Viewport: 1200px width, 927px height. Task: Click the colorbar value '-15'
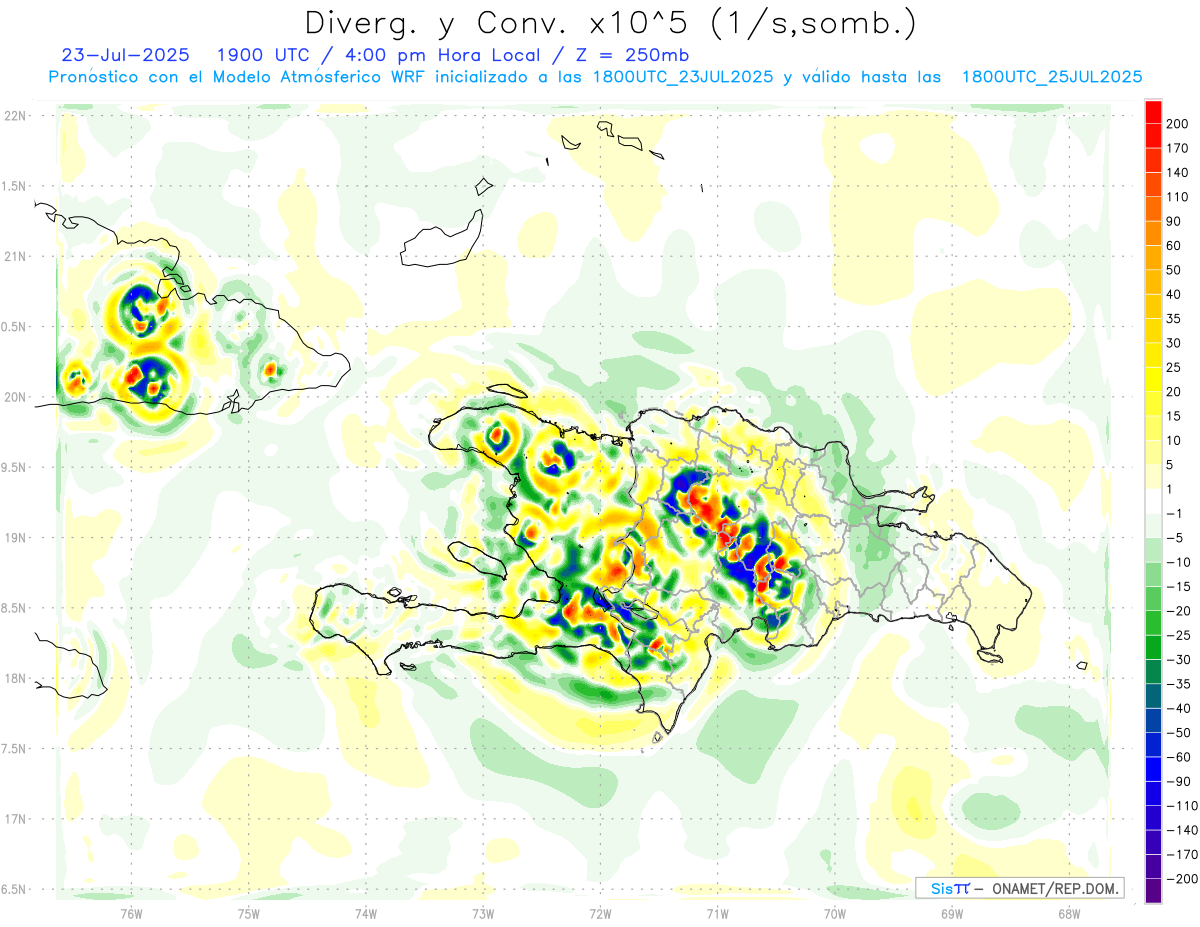point(1178,586)
